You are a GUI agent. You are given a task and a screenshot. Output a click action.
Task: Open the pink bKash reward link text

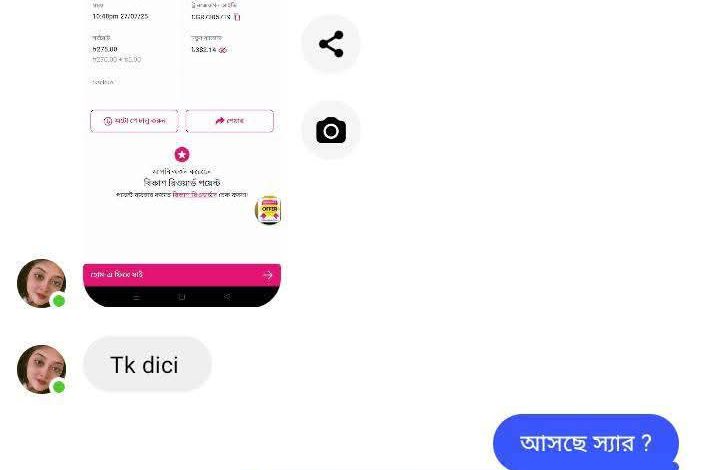[194, 195]
